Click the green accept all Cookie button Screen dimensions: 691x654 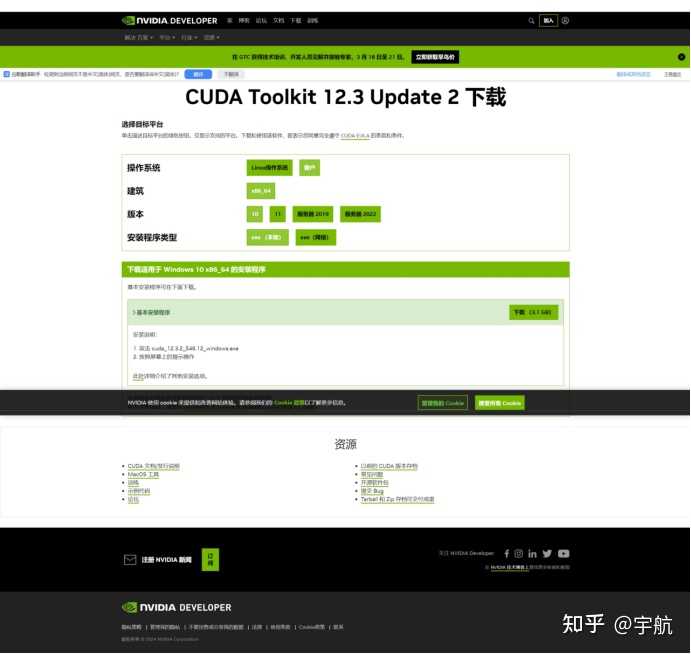coord(500,403)
